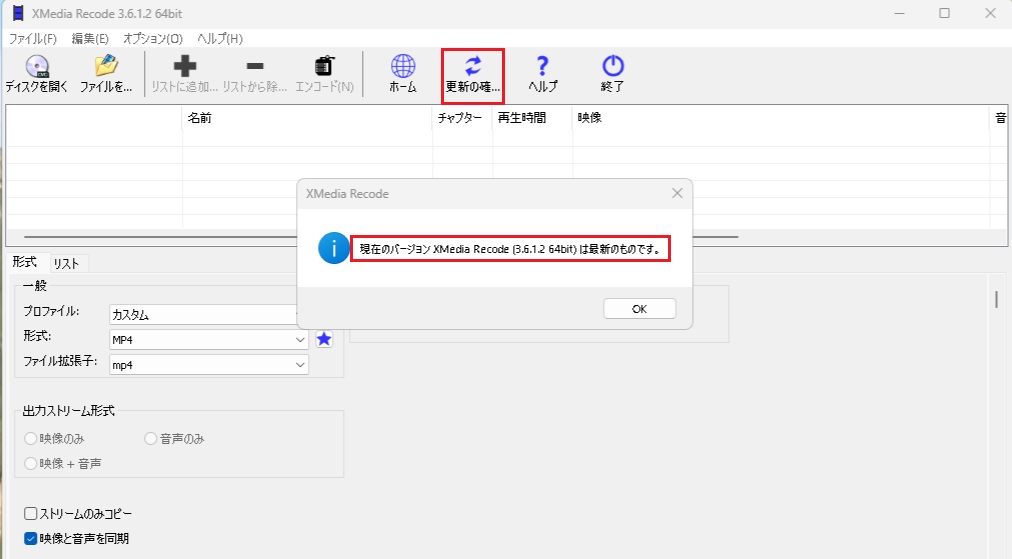Click the 映像 column header
The image size is (1012, 559).
click(x=781, y=117)
